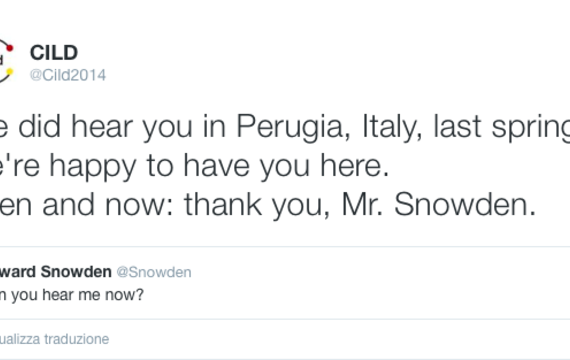Click 'did hear you' in first line
This screenshot has width=570, height=360.
pyautogui.click(x=105, y=127)
